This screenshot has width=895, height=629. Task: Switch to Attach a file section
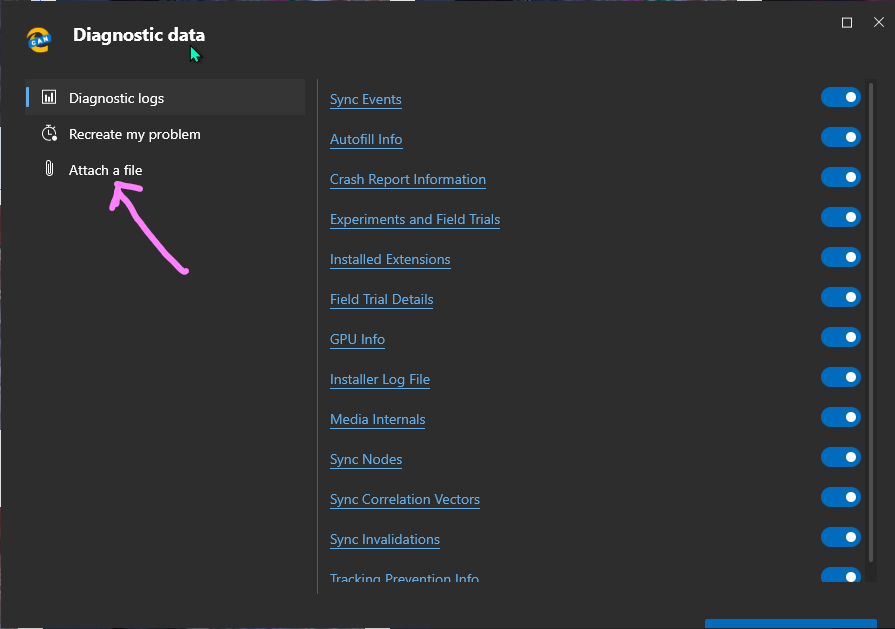coord(105,170)
